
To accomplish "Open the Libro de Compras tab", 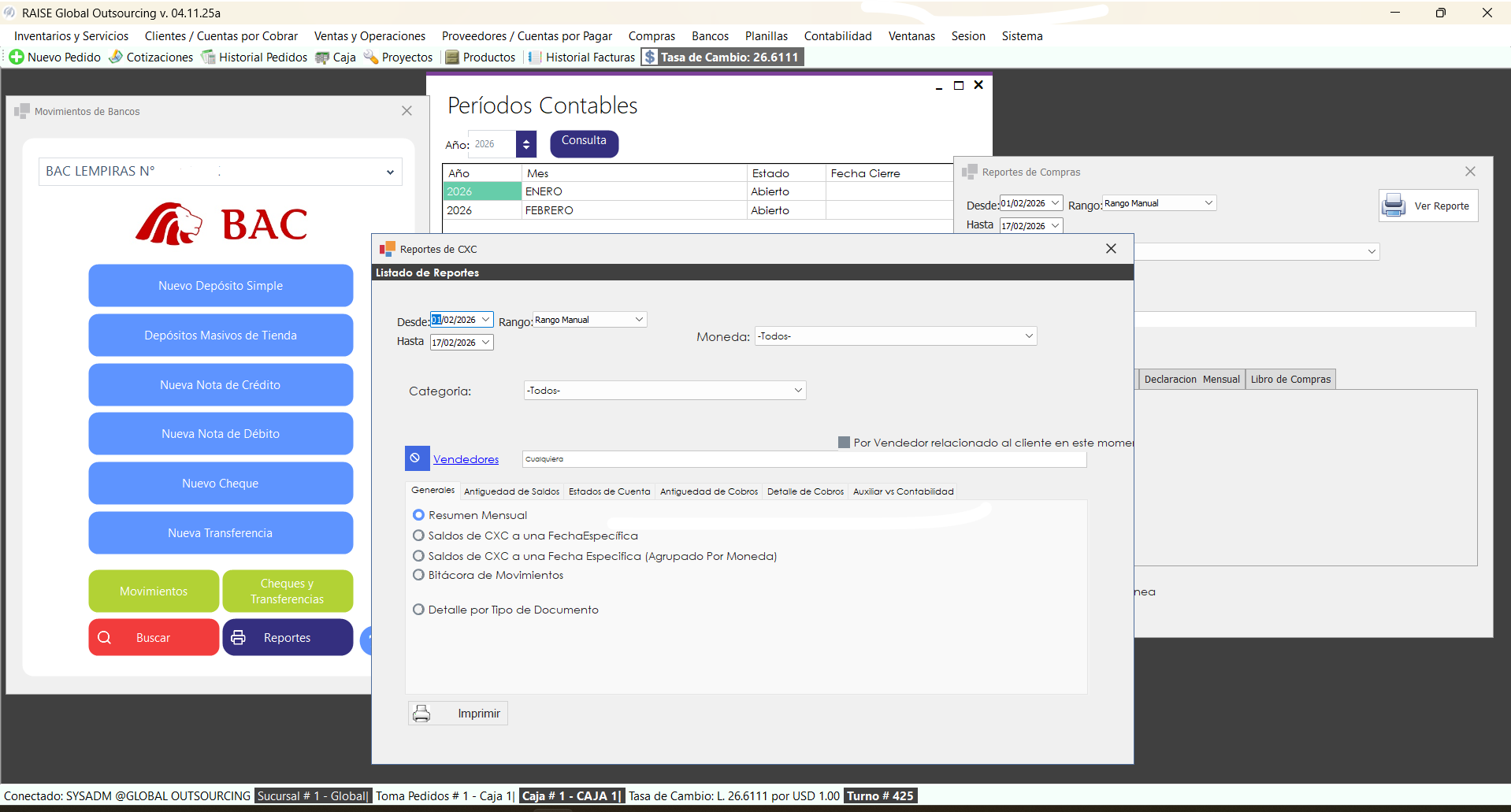I will pyautogui.click(x=1290, y=380).
